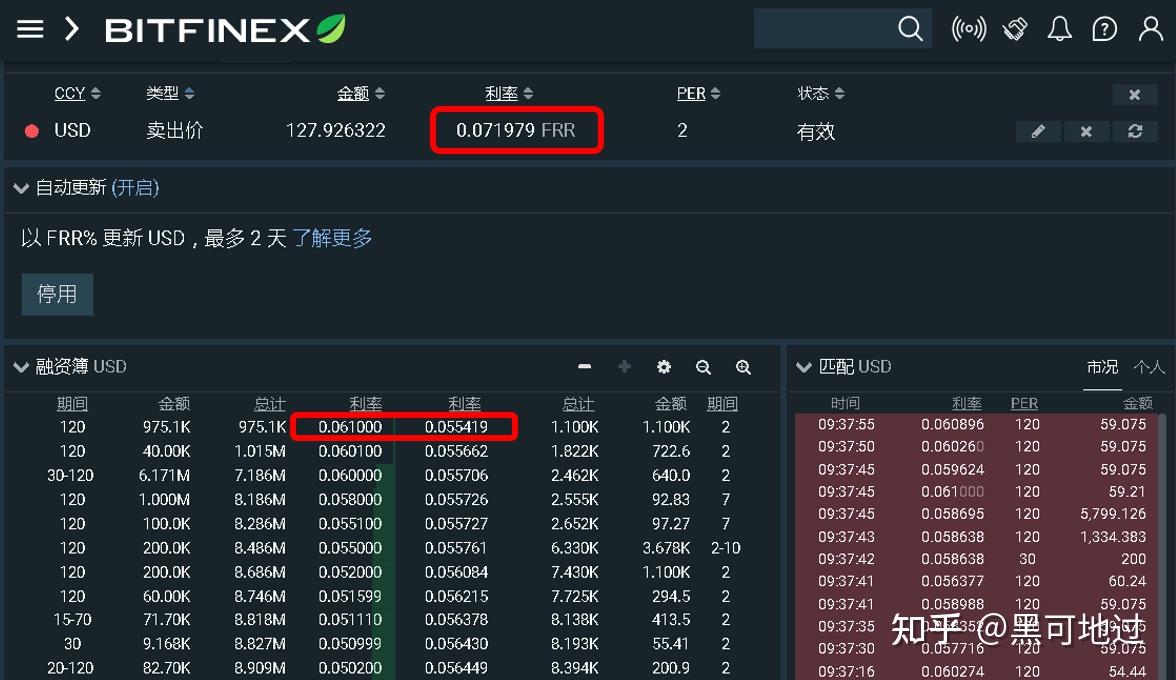Switch to the 个人 tab
The width and height of the screenshot is (1176, 680).
1148,367
